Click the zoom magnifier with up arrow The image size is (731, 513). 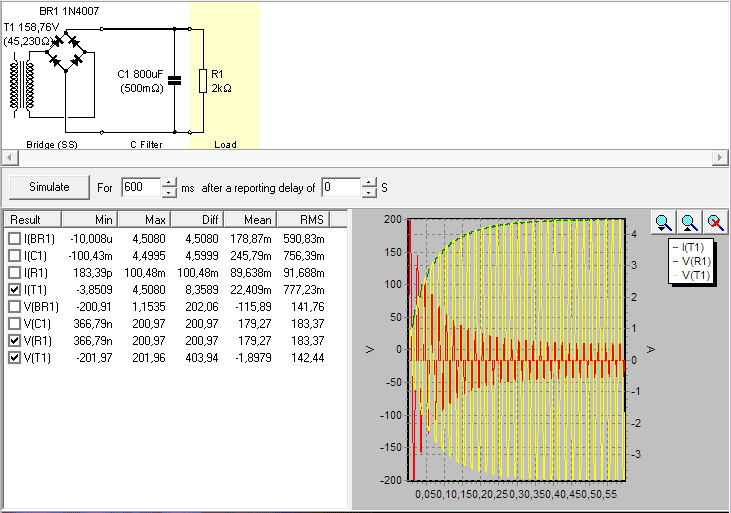tap(689, 222)
